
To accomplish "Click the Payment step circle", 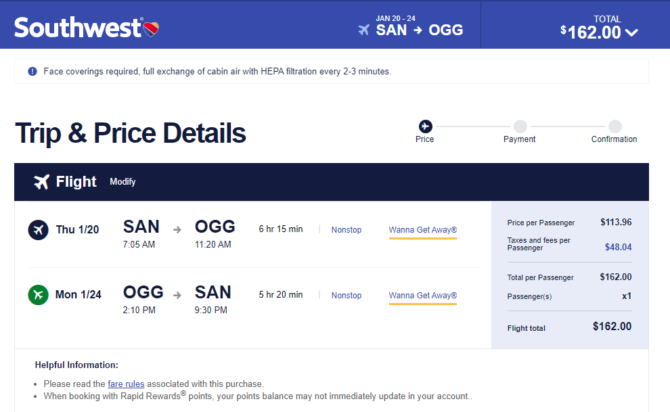I will coord(520,126).
